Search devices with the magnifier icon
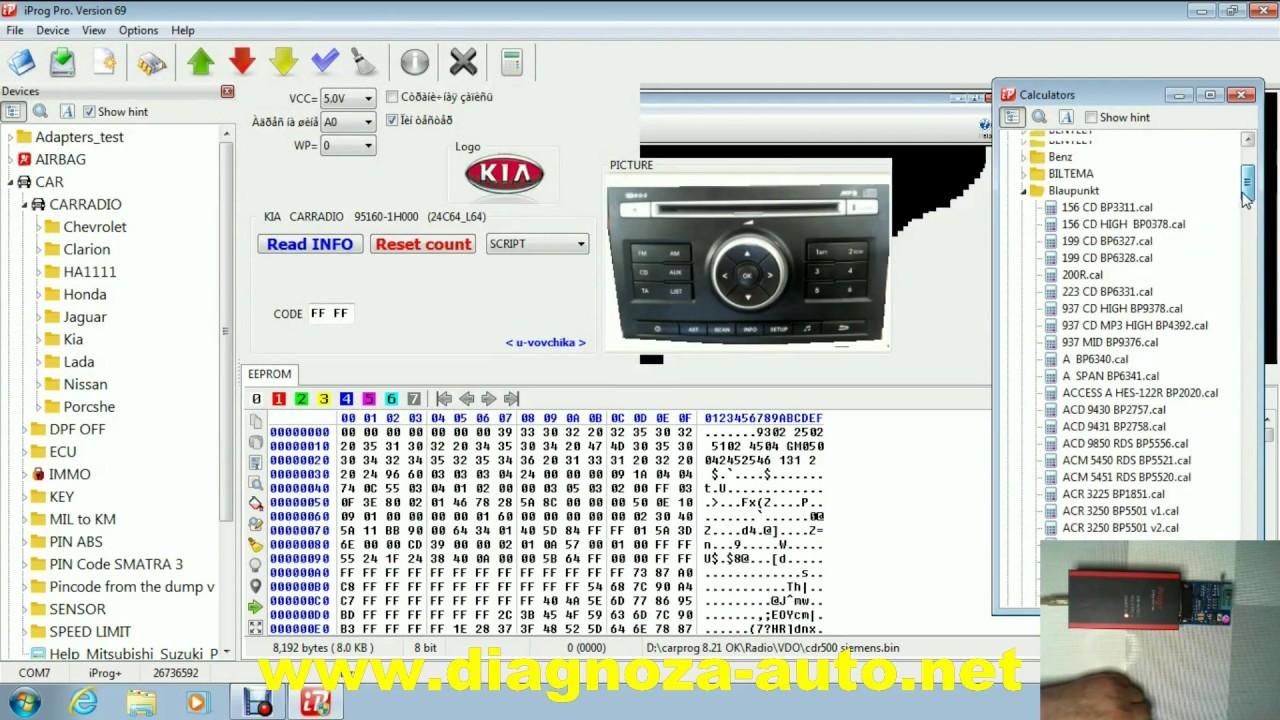Image resolution: width=1280 pixels, height=720 pixels. (x=40, y=112)
